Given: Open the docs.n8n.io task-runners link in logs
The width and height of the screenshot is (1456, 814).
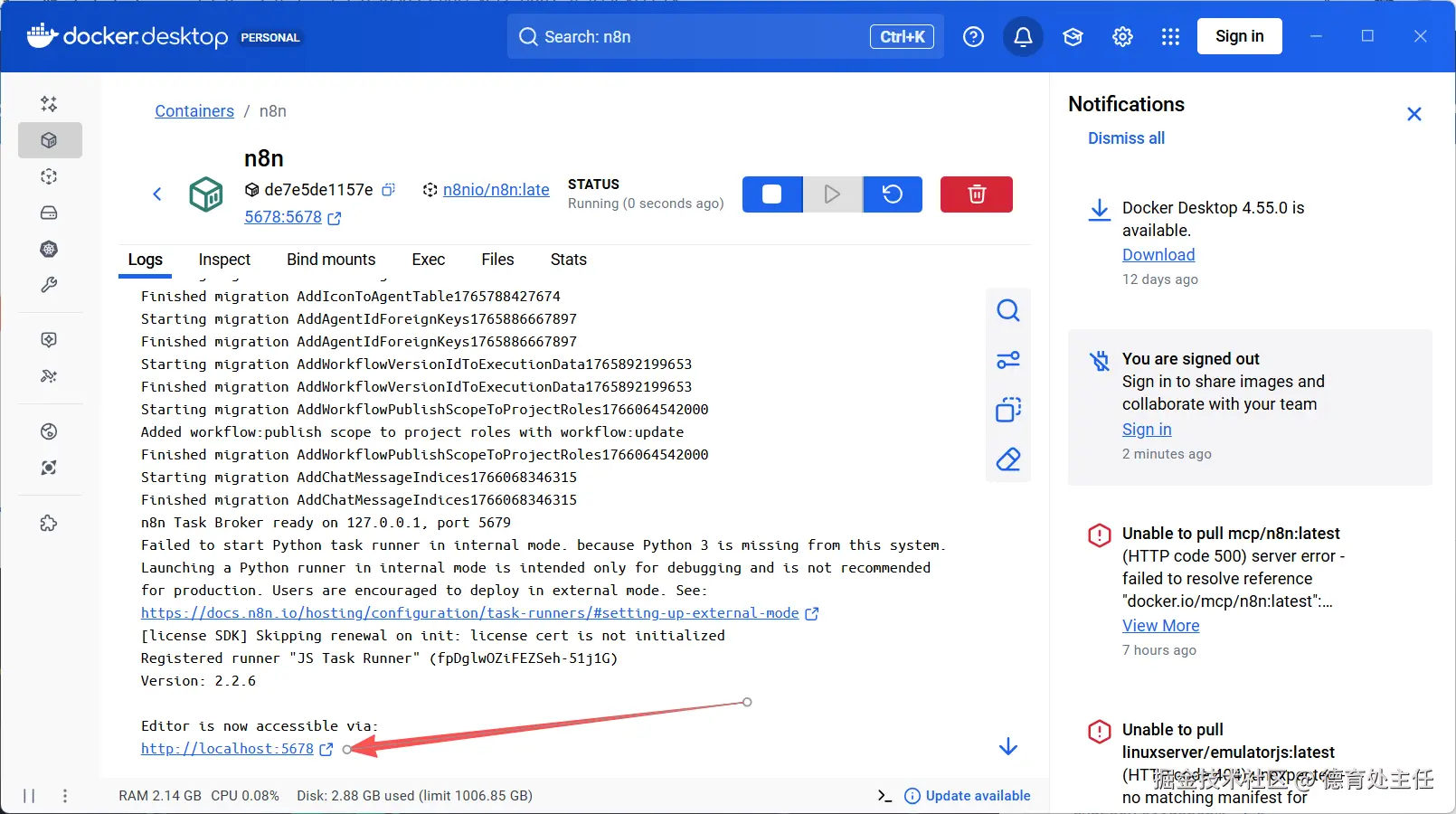Looking at the screenshot, I should (470, 613).
